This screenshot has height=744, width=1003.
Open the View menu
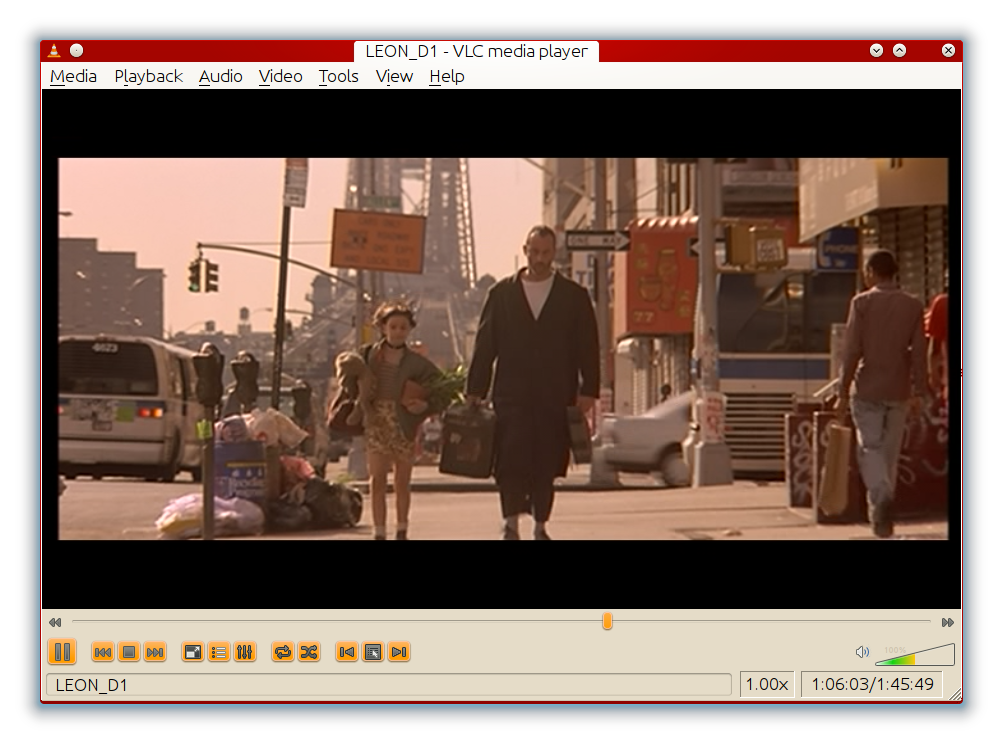(394, 77)
